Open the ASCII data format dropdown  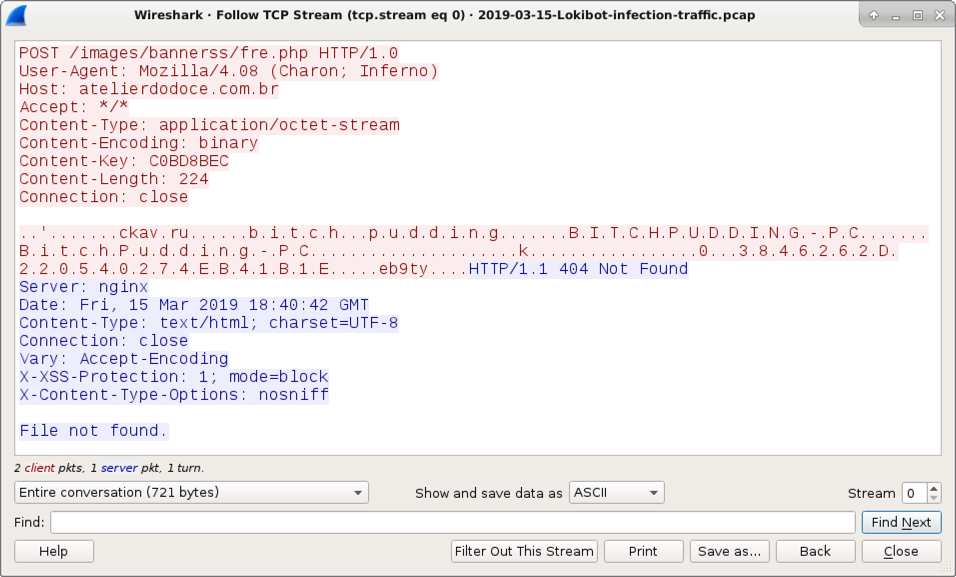tap(616, 492)
